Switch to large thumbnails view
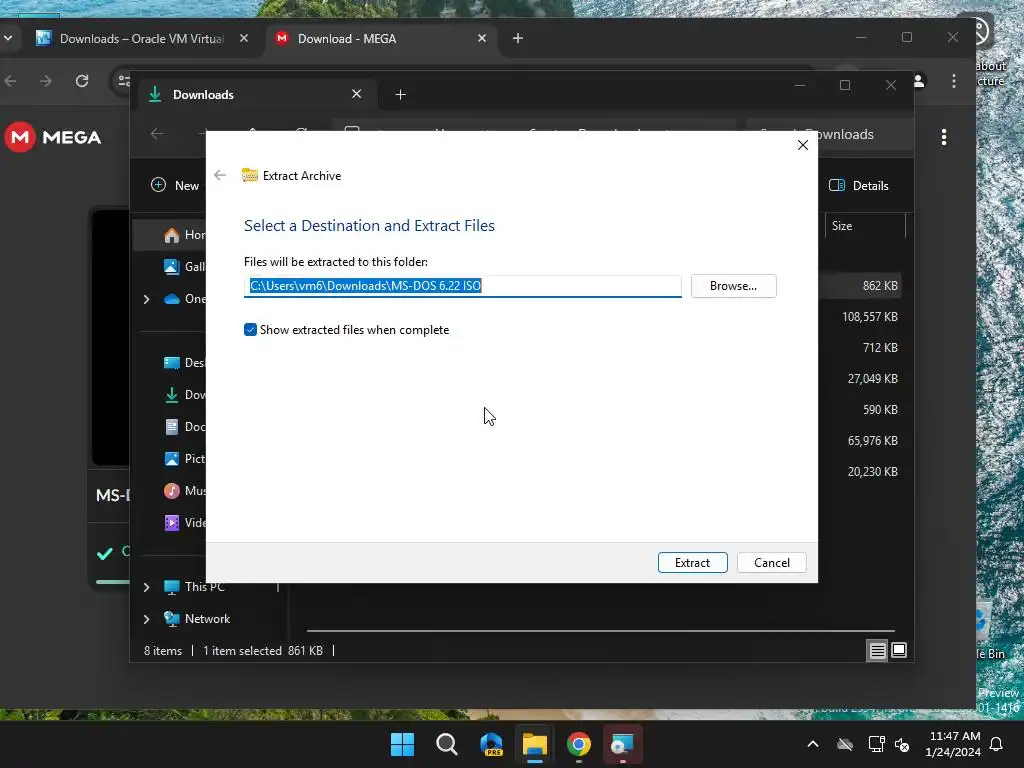 tap(899, 650)
